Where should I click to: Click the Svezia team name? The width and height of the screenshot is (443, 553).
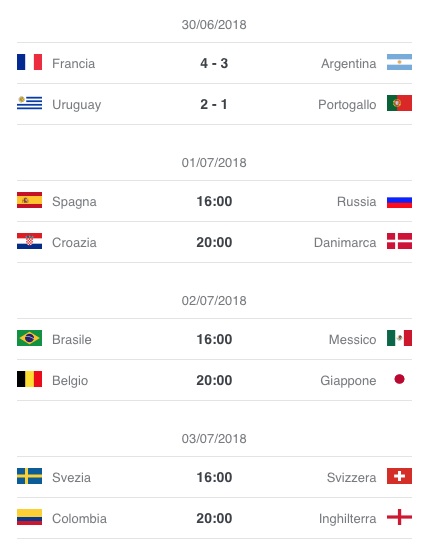tap(71, 477)
